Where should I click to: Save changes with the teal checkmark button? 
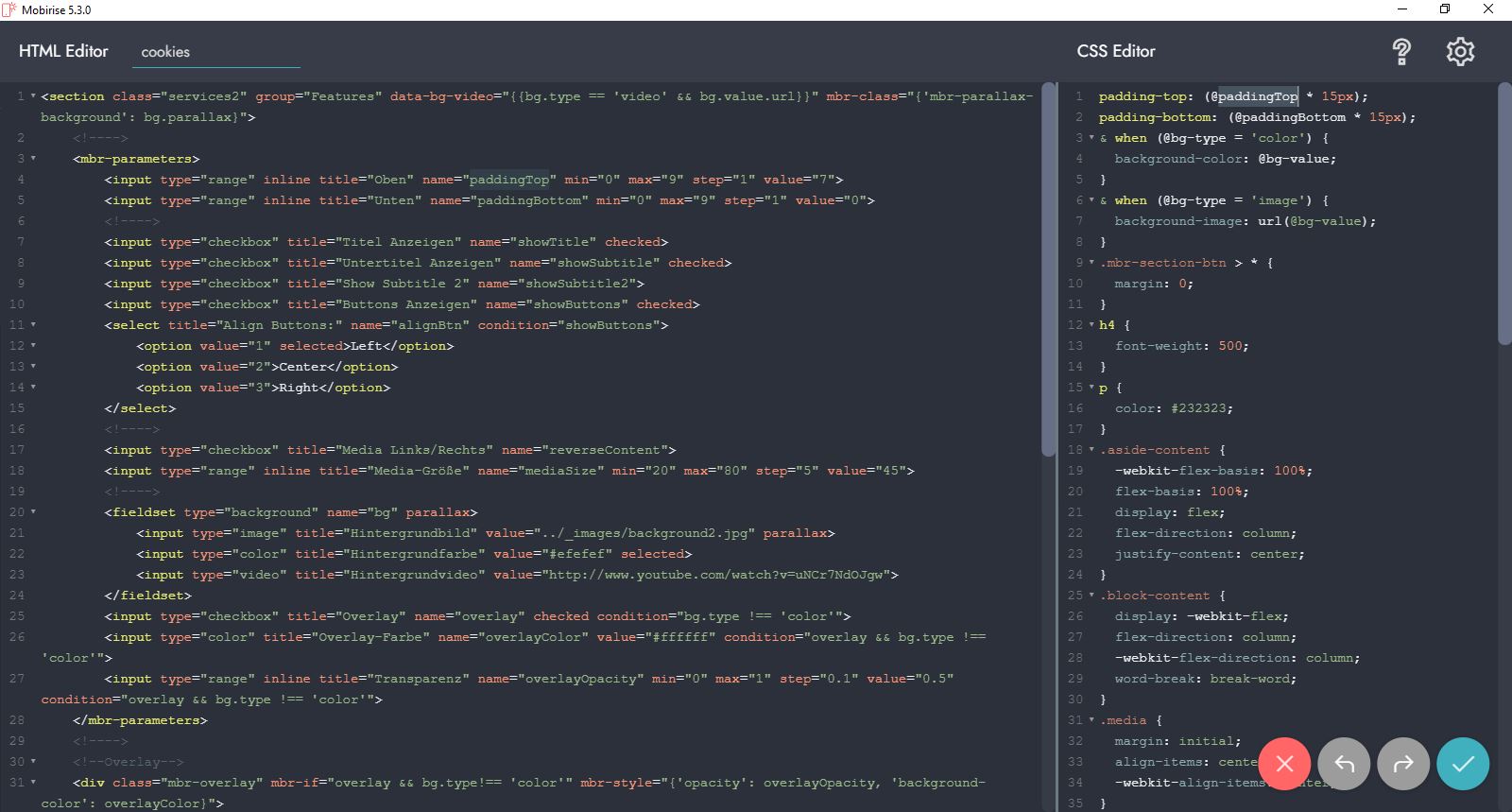1463,764
